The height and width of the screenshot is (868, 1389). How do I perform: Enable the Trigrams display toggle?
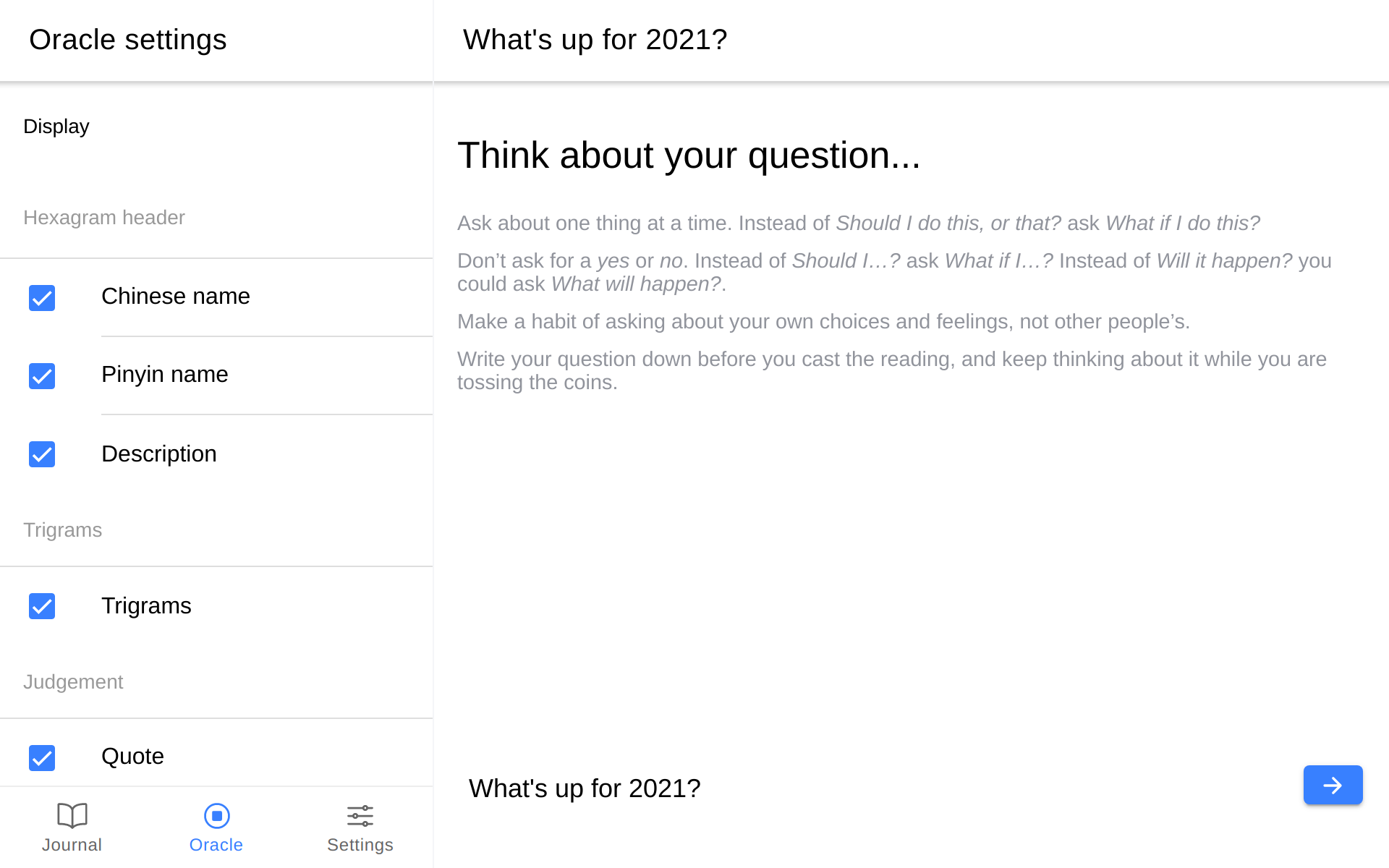(42, 605)
